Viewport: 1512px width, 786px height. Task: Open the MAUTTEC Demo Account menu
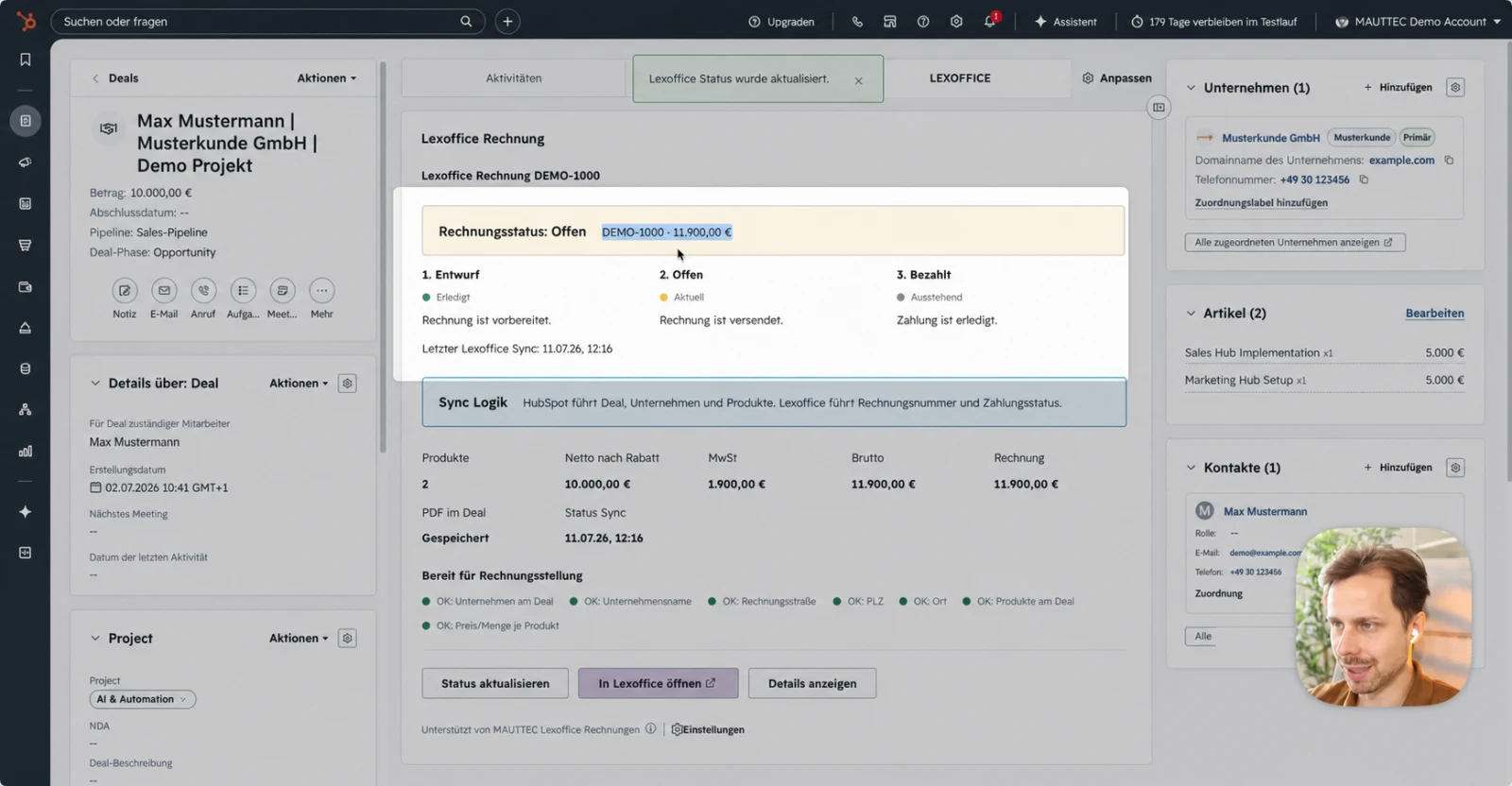(1417, 21)
